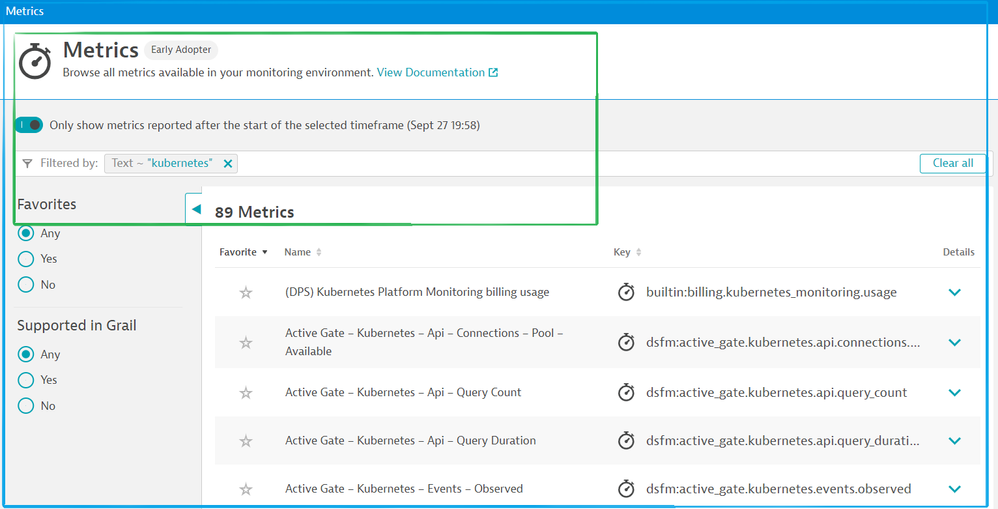Sort metrics by Key column
998x509 pixels.
coord(627,253)
